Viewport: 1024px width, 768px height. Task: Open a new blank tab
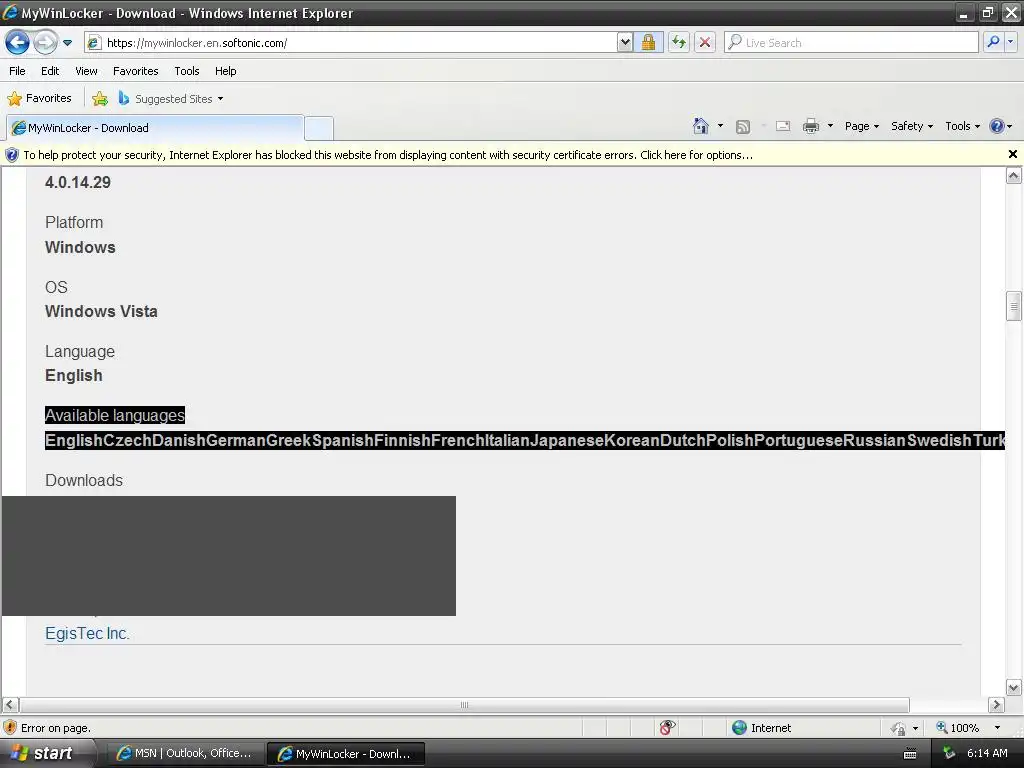click(x=319, y=128)
